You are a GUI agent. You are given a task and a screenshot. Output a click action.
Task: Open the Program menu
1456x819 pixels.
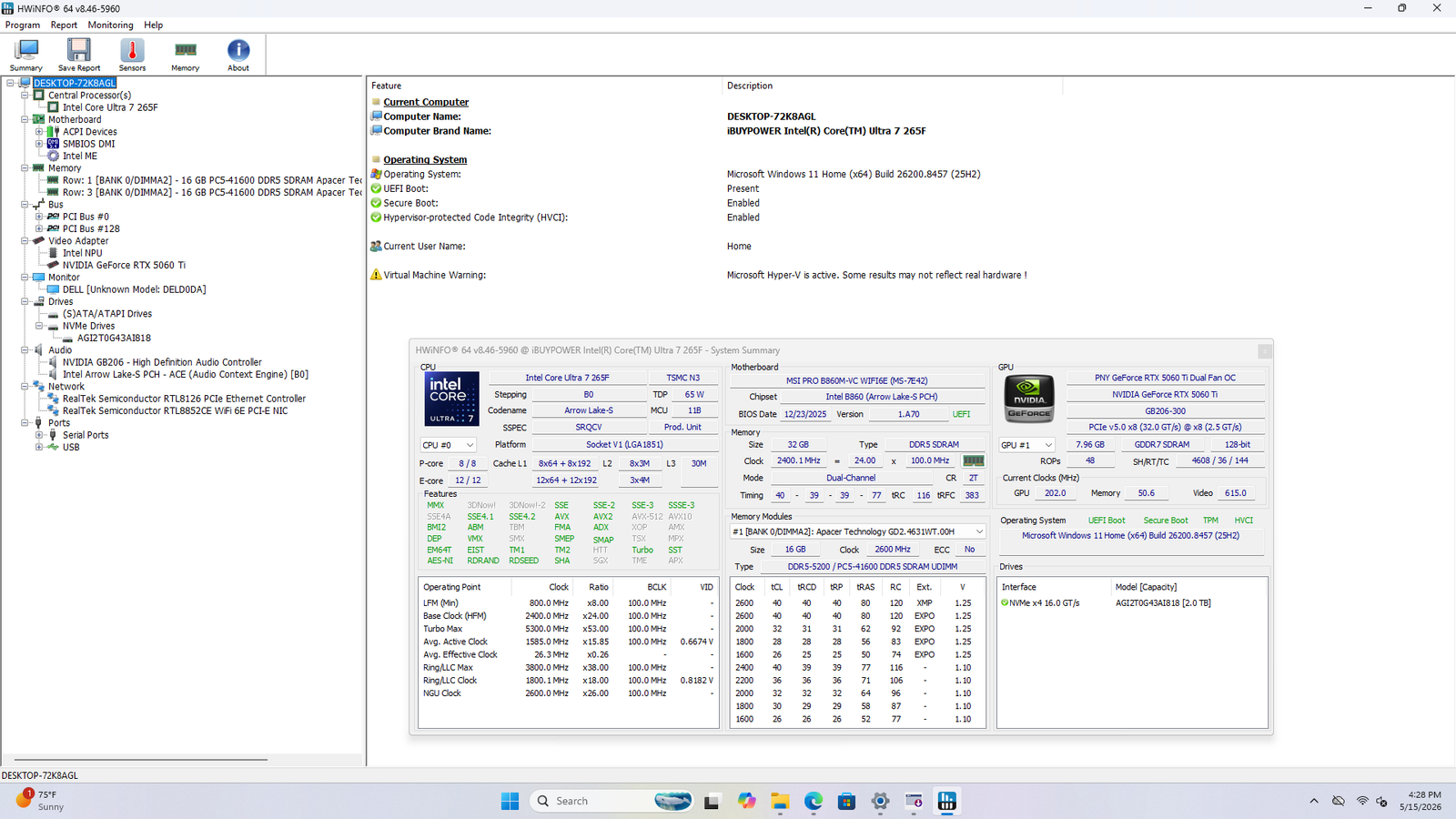[23, 25]
